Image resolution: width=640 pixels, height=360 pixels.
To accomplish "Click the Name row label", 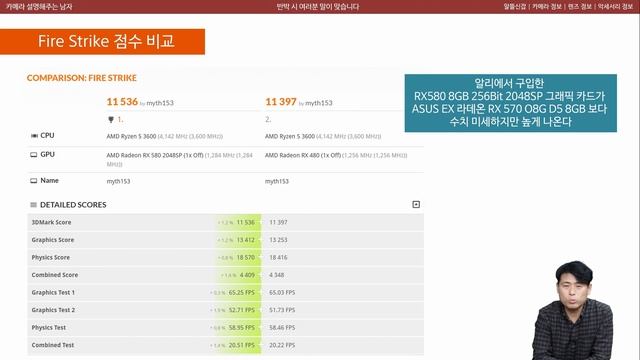I will tap(49, 180).
